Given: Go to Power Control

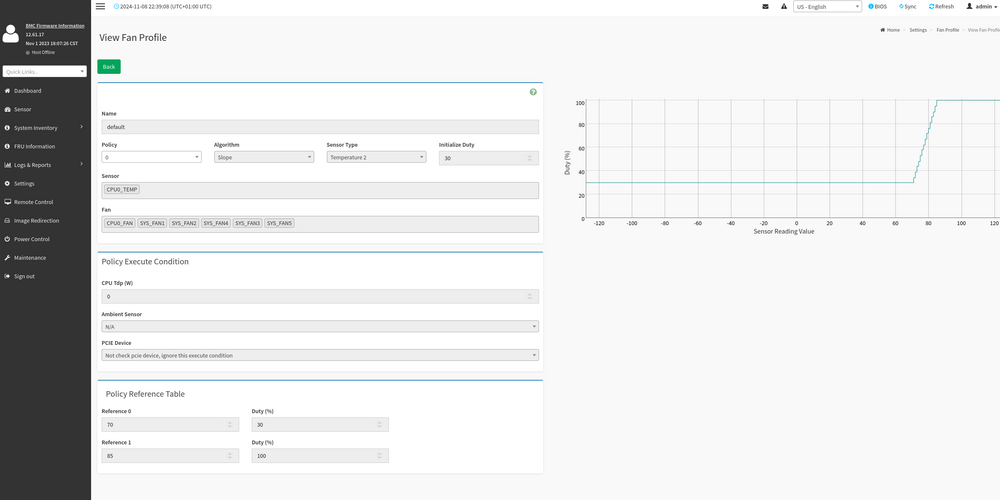Looking at the screenshot, I should 32,239.
